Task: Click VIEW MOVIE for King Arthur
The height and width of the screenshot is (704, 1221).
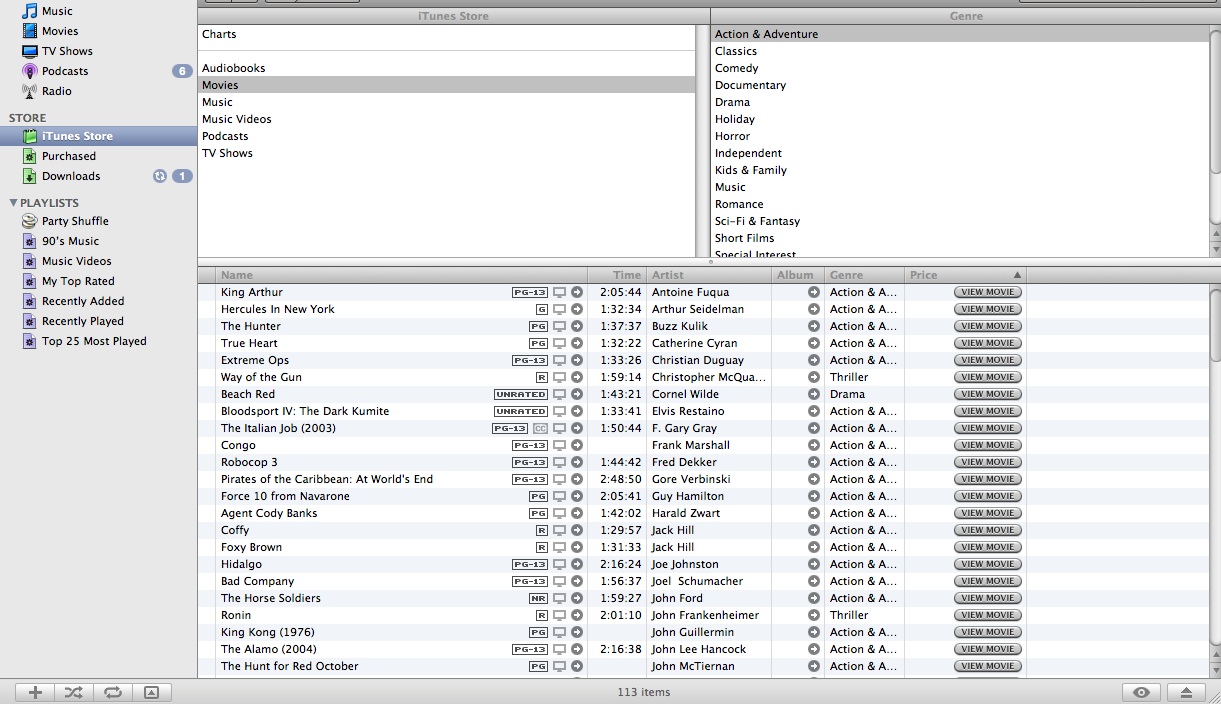Action: 987,292
